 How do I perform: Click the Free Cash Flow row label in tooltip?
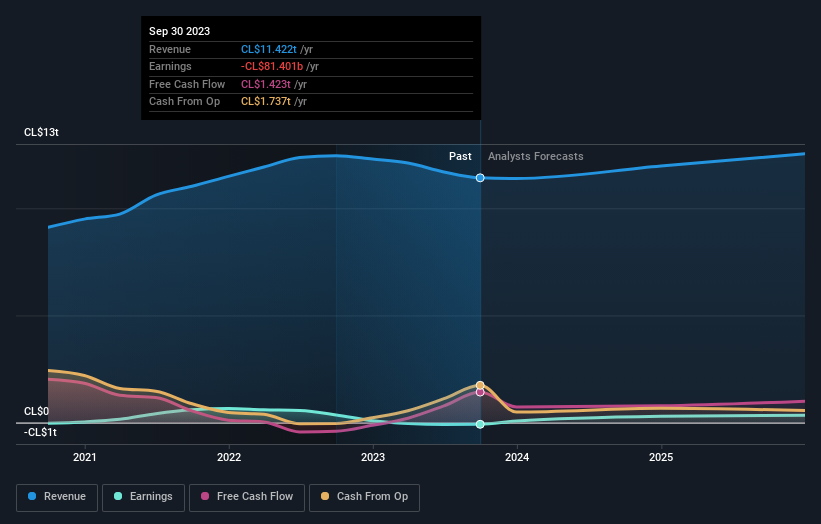click(x=187, y=84)
